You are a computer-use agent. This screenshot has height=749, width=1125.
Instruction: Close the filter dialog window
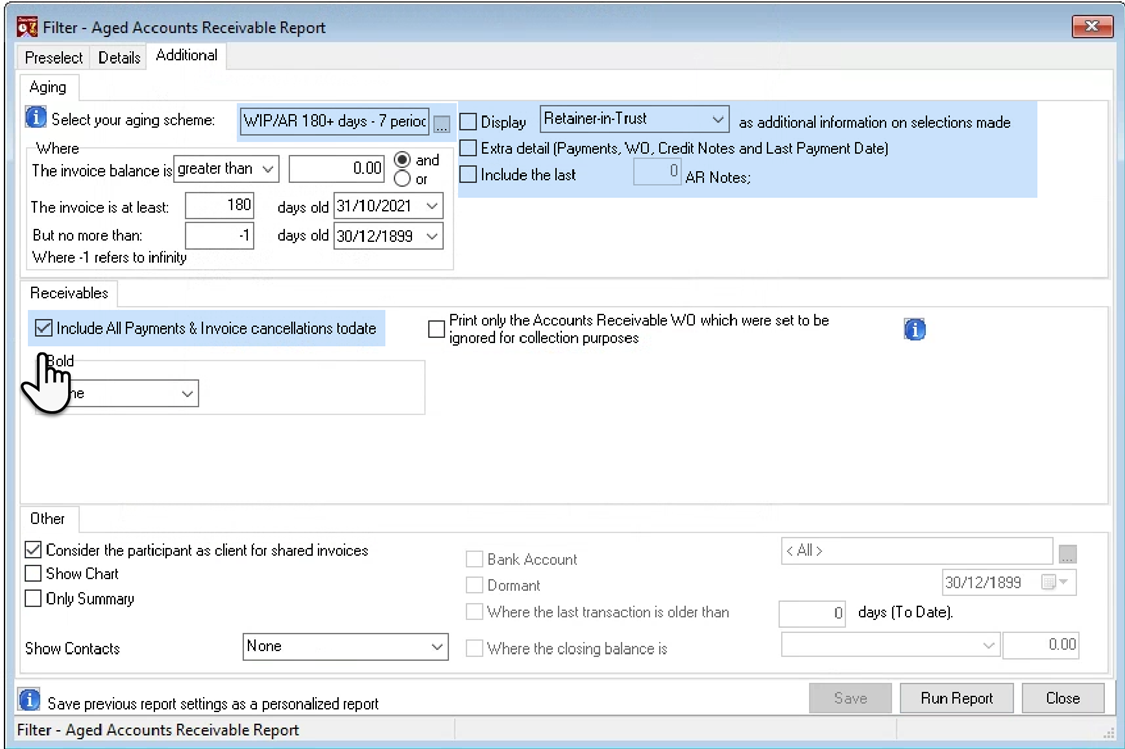[1092, 27]
